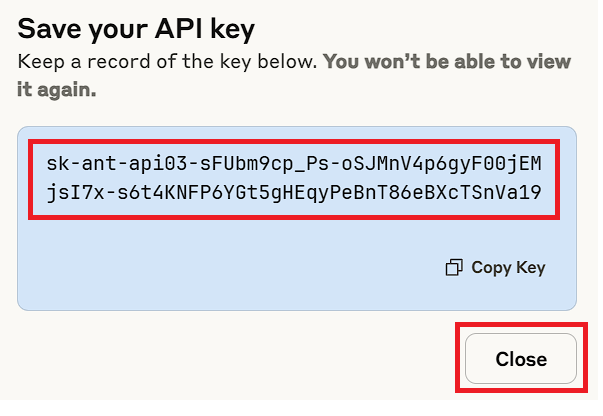Click the first line of the API key
The image size is (603, 416).
click(x=293, y=162)
